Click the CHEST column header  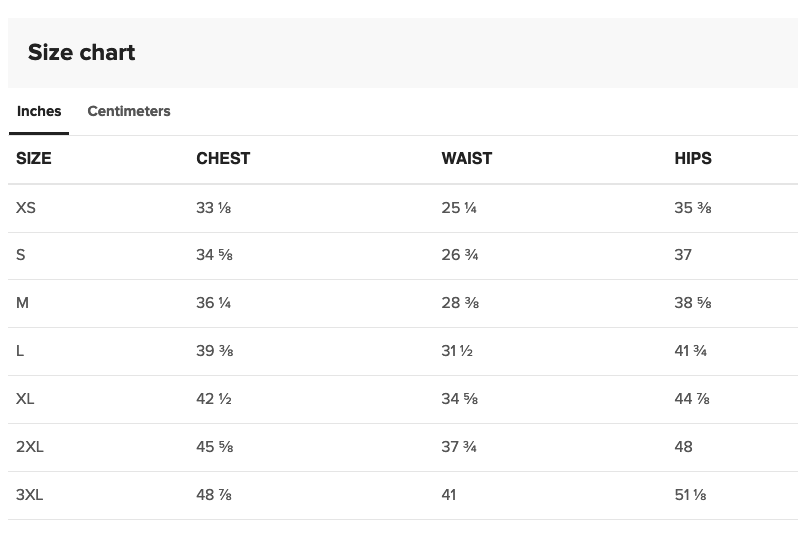[223, 158]
